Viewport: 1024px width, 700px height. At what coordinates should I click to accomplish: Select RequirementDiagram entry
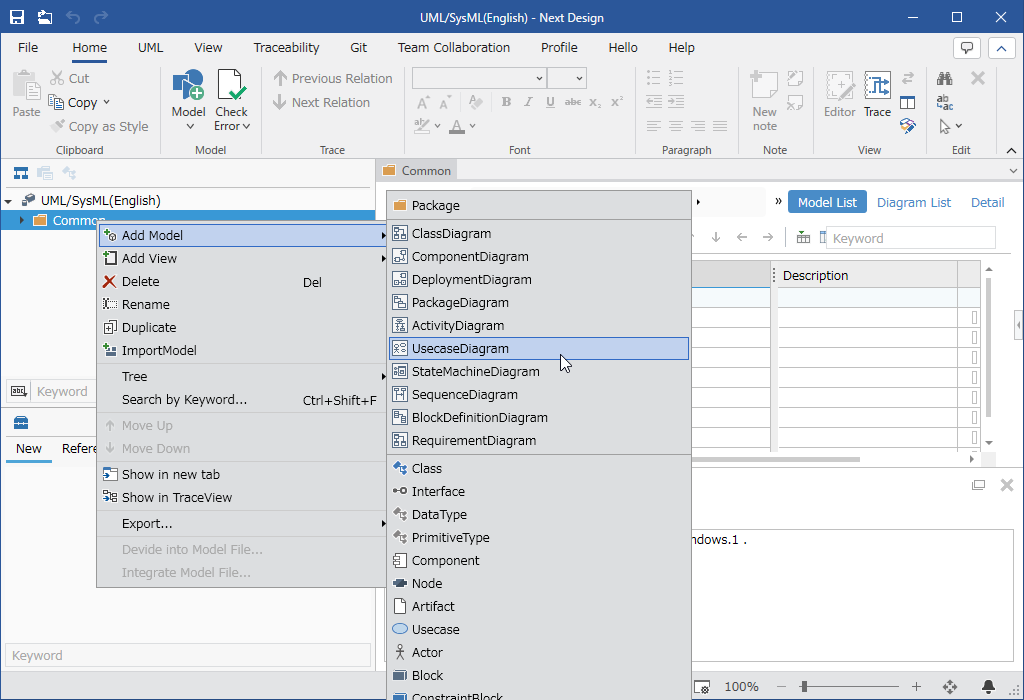pos(539,441)
